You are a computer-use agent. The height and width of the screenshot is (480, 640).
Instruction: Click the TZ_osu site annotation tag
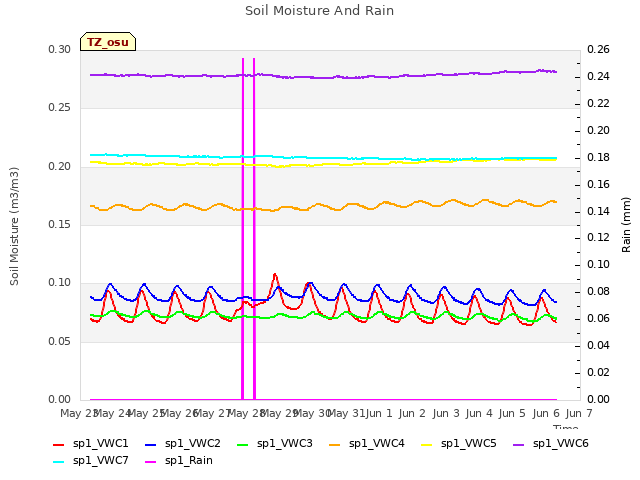(108, 42)
